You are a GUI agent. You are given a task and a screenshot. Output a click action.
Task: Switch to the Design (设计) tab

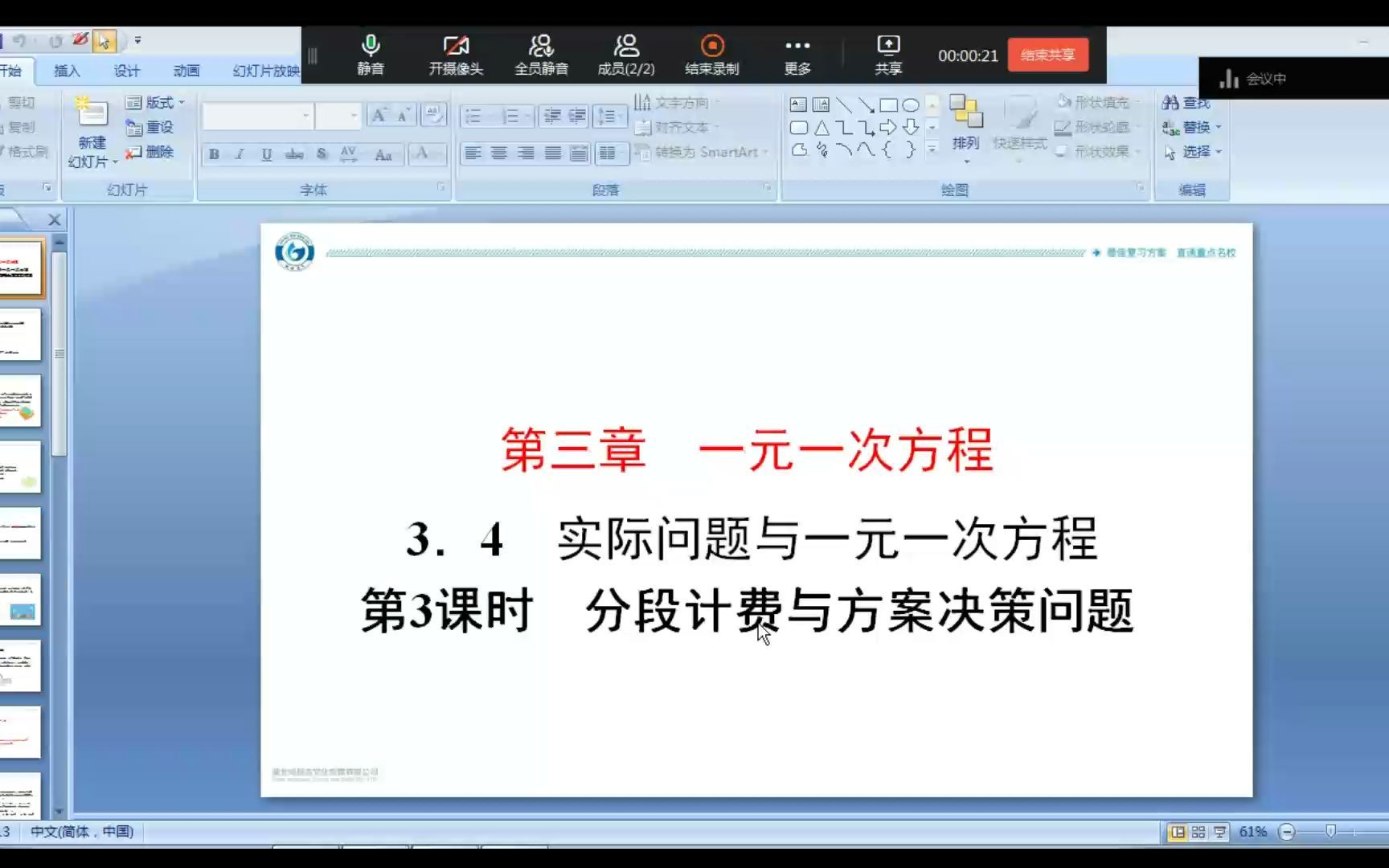[126, 71]
